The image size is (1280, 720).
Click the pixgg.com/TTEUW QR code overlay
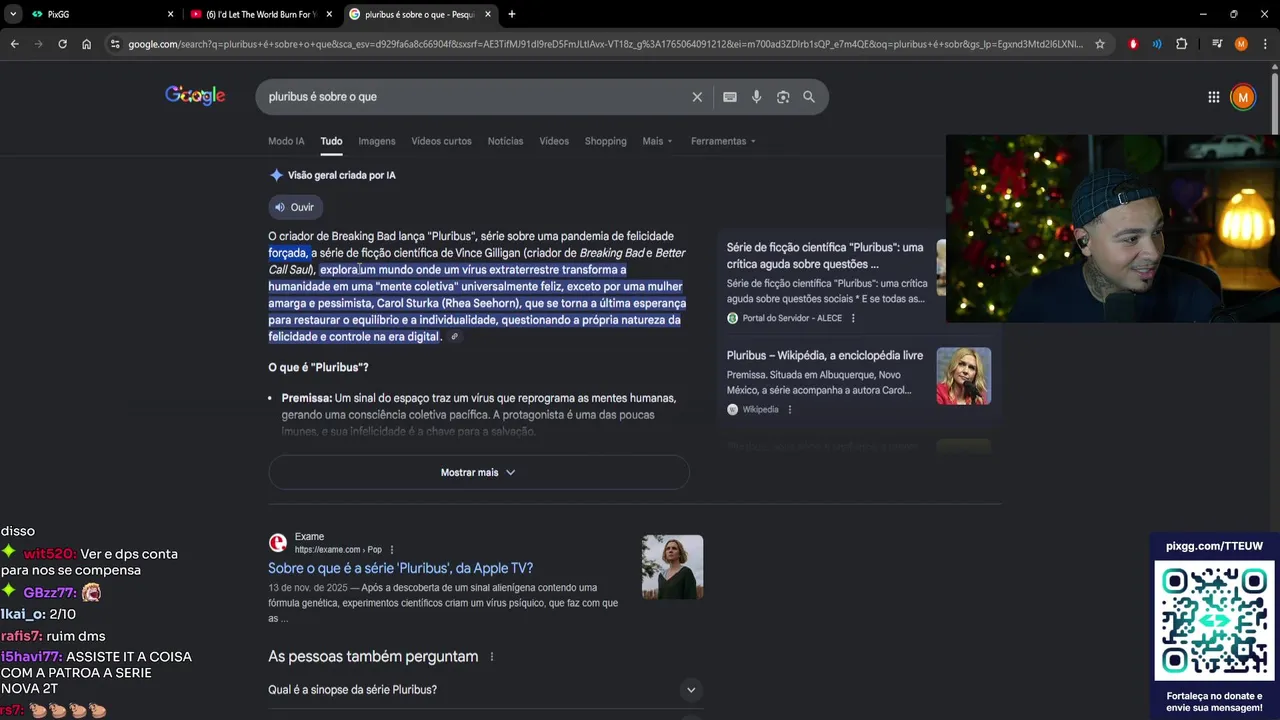point(1214,620)
